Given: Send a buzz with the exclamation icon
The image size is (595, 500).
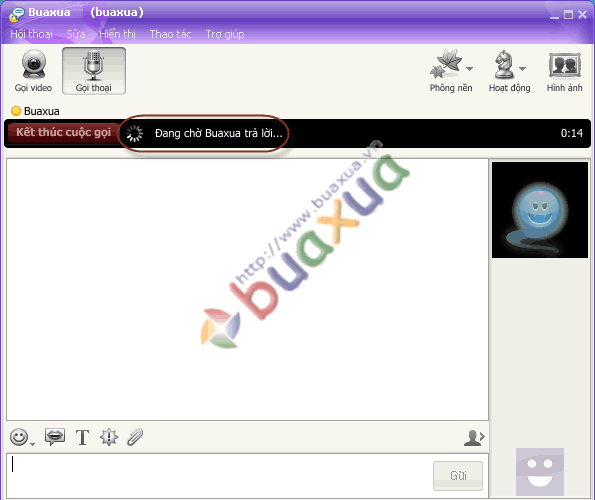Looking at the screenshot, I should (109, 437).
